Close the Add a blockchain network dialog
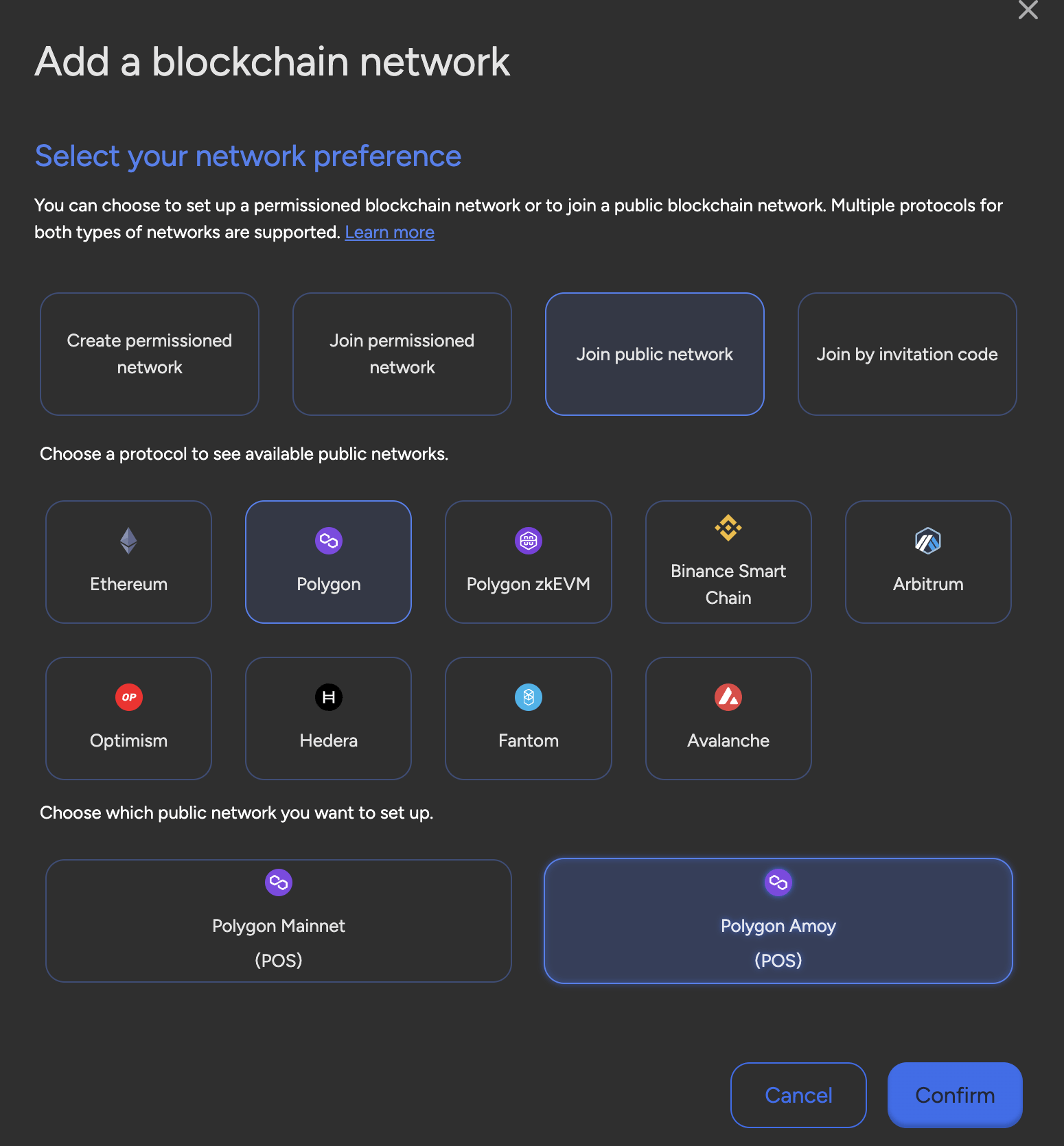Viewport: 1064px width, 1146px height. point(1028,10)
